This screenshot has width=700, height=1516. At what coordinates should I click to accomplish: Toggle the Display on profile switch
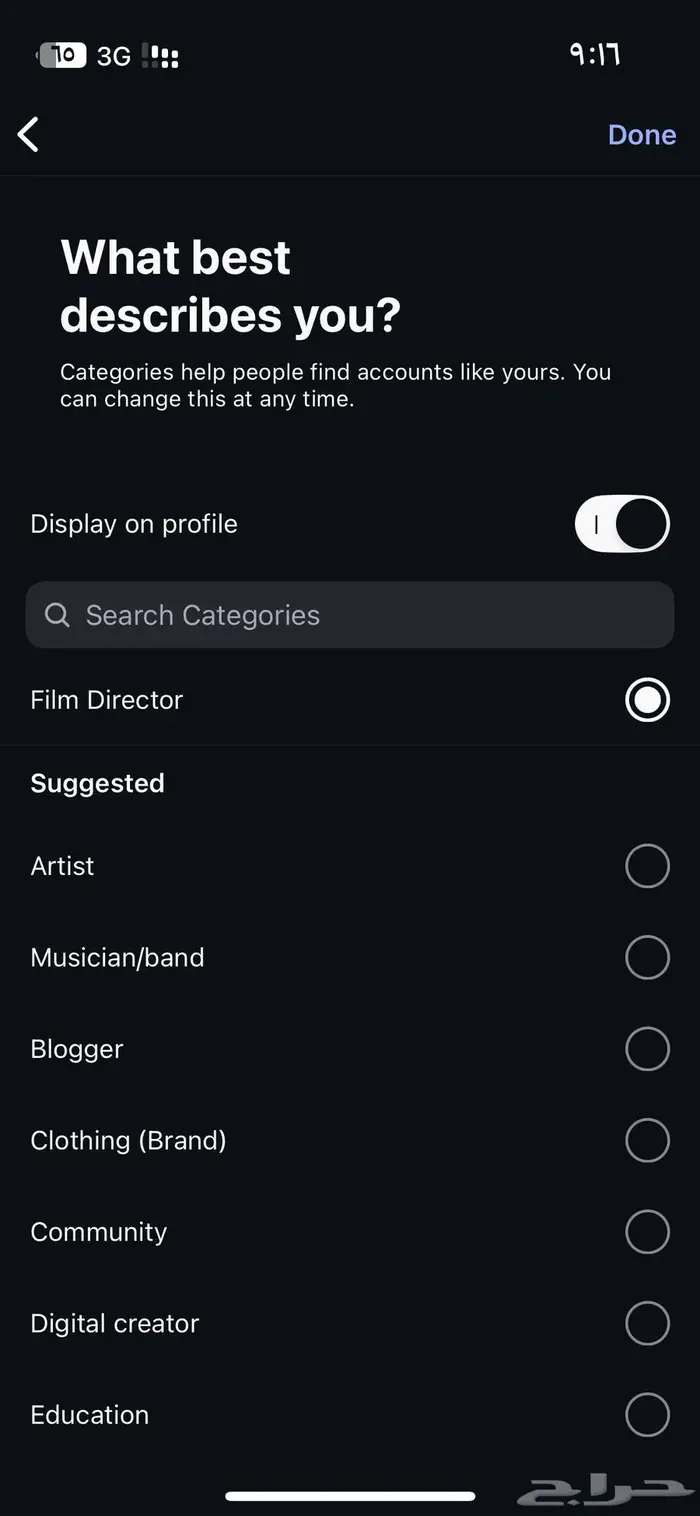621,524
